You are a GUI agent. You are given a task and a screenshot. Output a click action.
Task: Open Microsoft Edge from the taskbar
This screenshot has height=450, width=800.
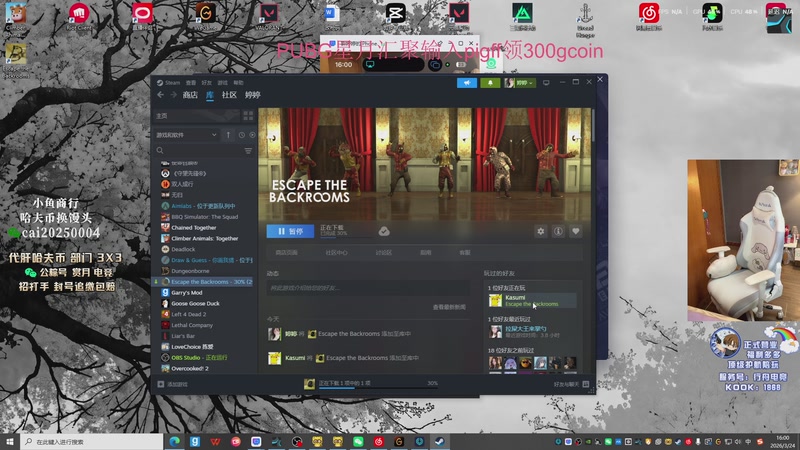pyautogui.click(x=174, y=442)
